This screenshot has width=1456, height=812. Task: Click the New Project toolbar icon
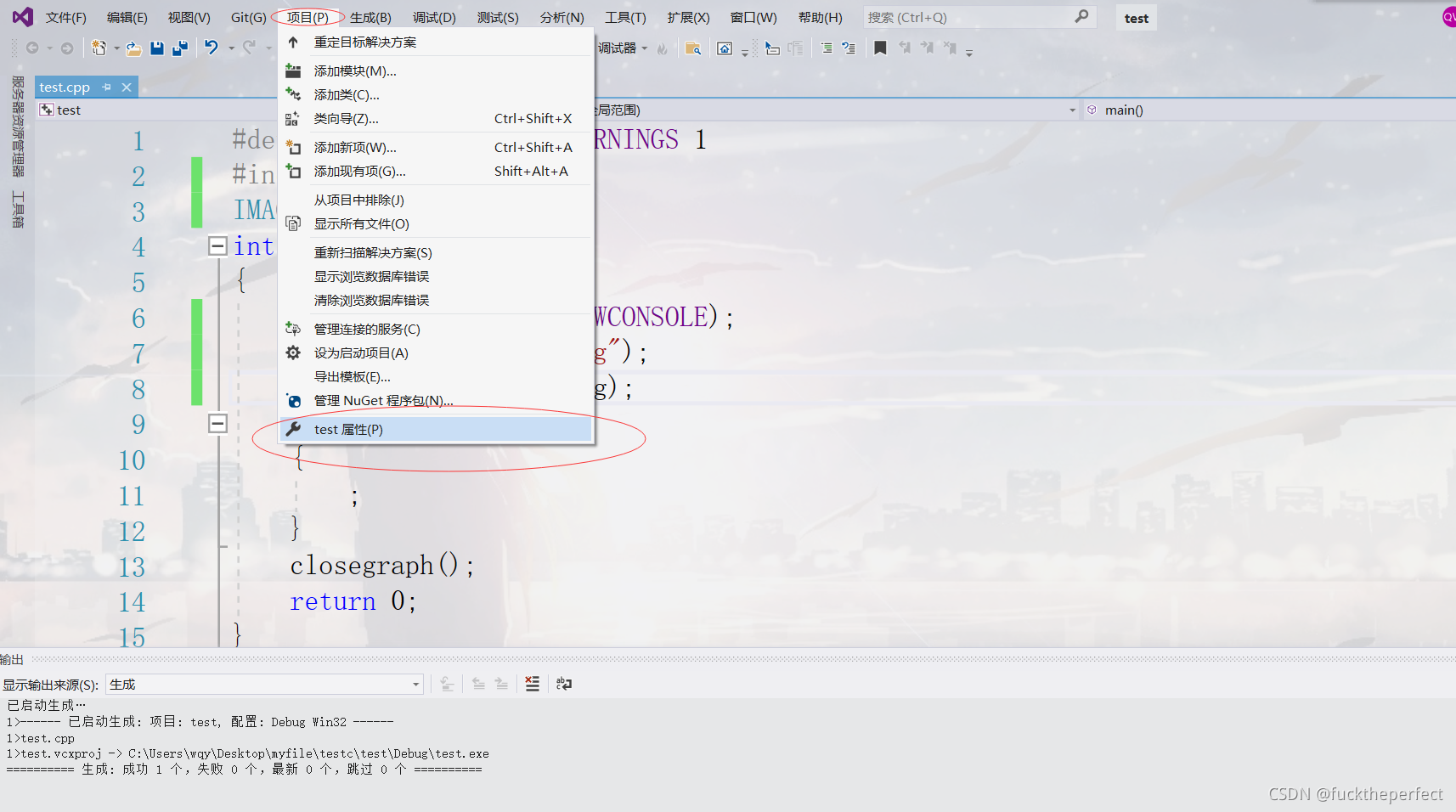click(99, 48)
